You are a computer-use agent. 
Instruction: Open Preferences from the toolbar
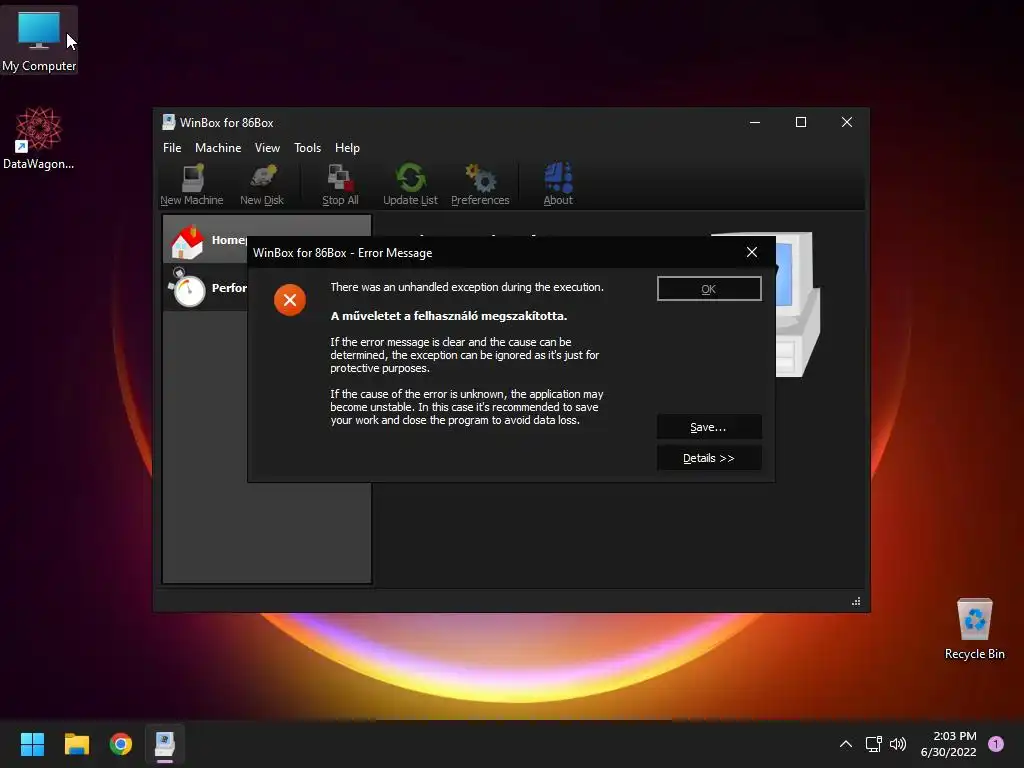tap(480, 185)
